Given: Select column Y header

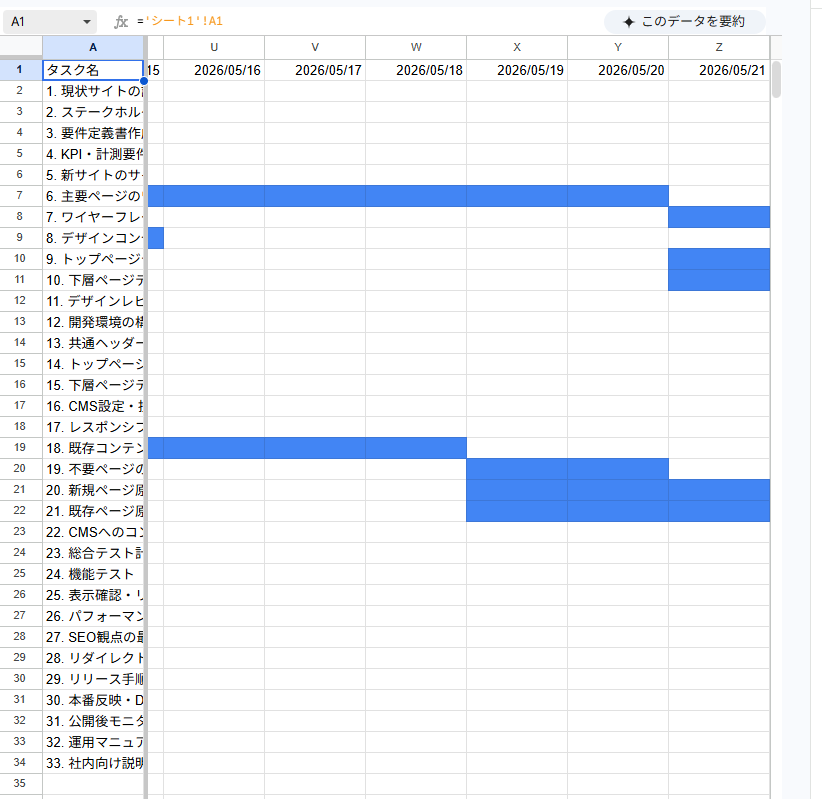Looking at the screenshot, I should (x=618, y=47).
